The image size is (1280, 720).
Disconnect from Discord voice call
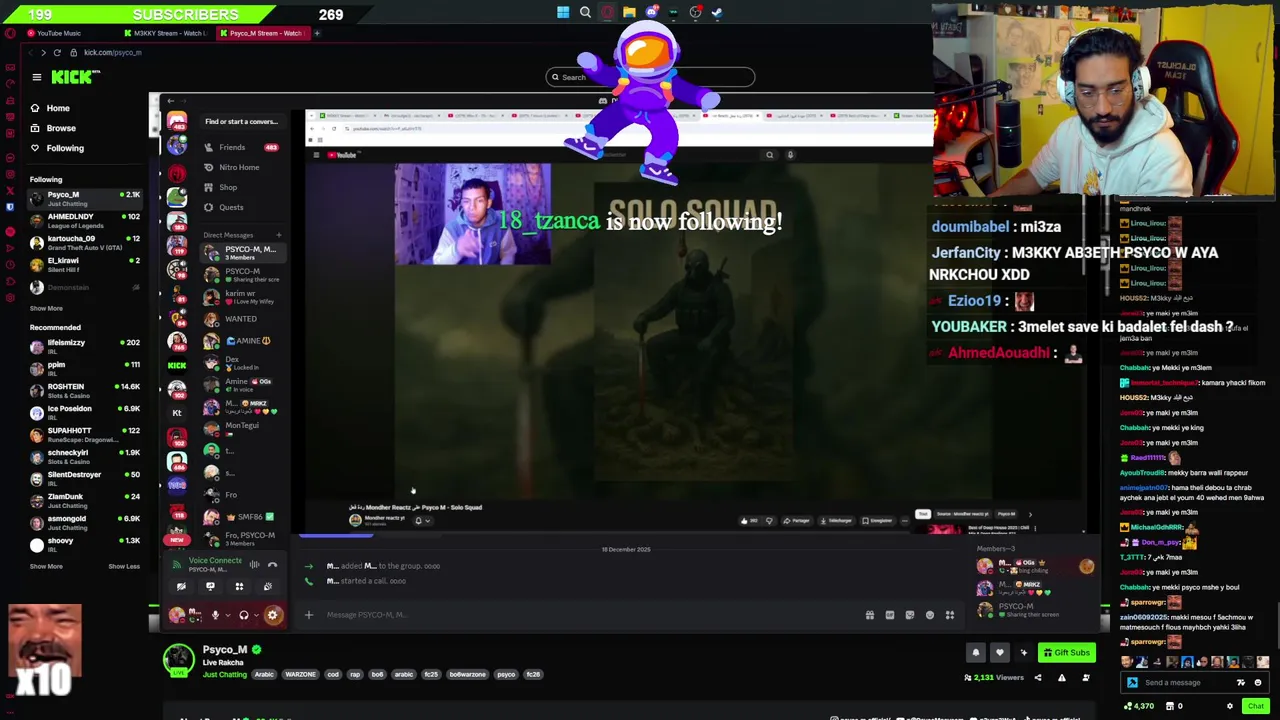[272, 565]
